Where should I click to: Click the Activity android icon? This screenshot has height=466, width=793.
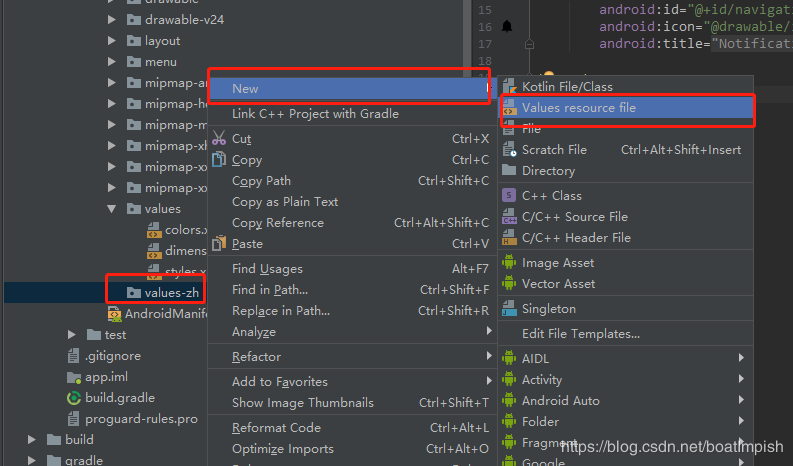[509, 379]
